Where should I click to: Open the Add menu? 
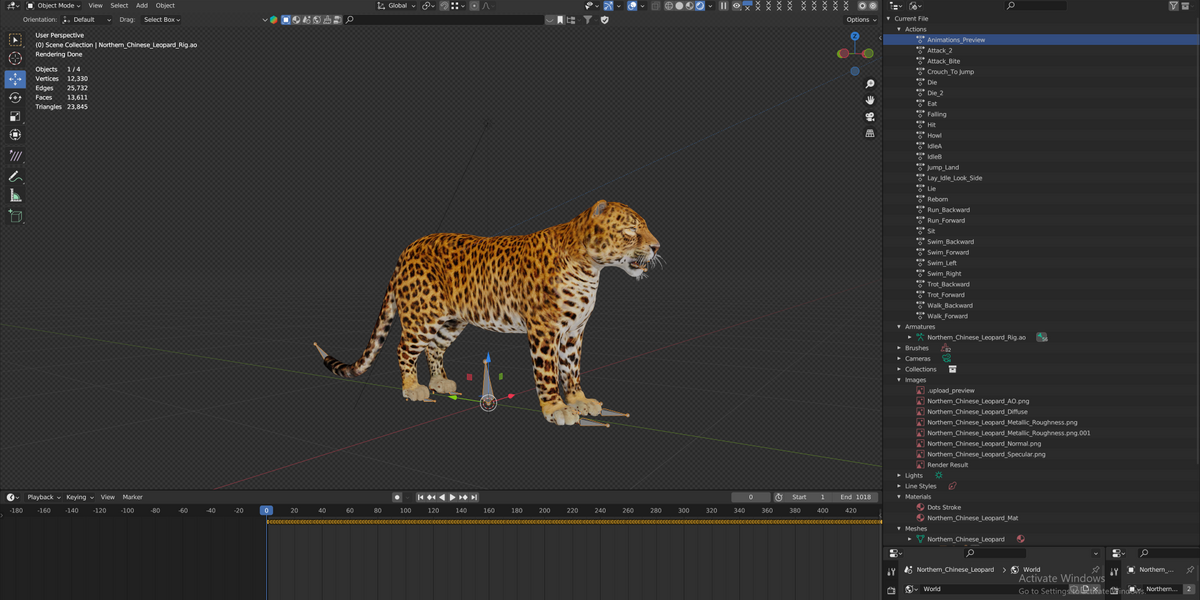click(141, 6)
